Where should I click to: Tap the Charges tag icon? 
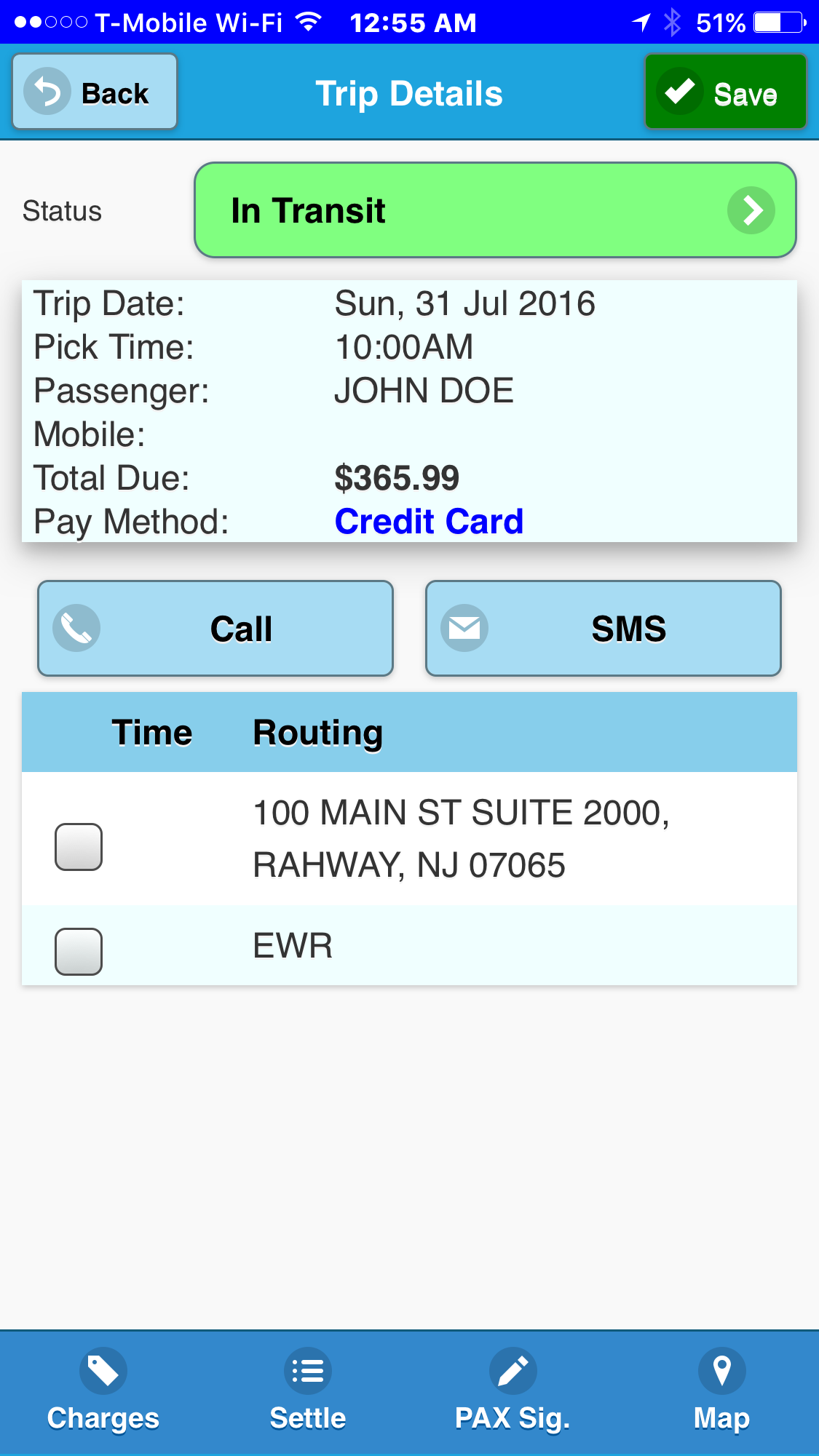point(103,1371)
